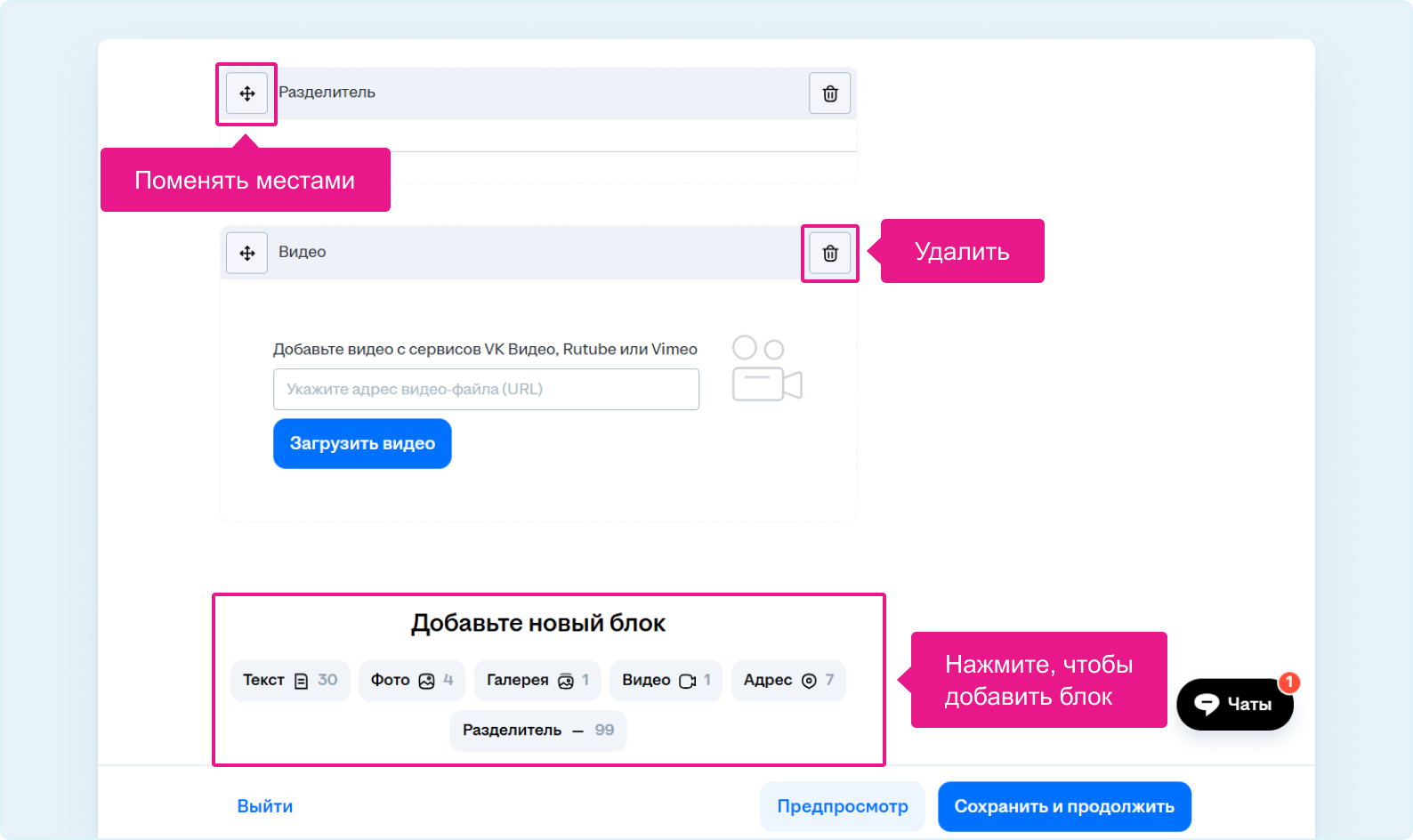The image size is (1413, 840).
Task: Open the Чаты chat widget
Action: 1234,705
